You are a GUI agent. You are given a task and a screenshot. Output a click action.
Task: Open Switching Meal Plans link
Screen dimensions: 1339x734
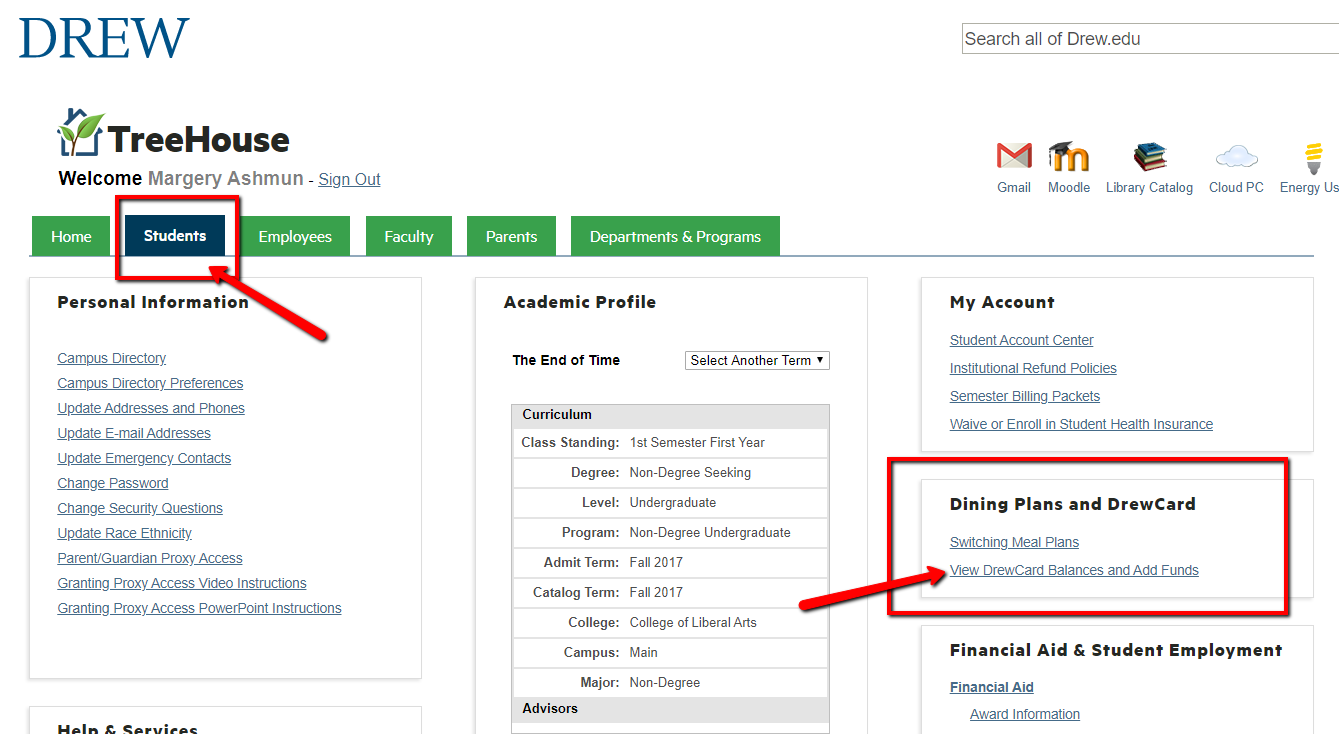tap(1014, 542)
